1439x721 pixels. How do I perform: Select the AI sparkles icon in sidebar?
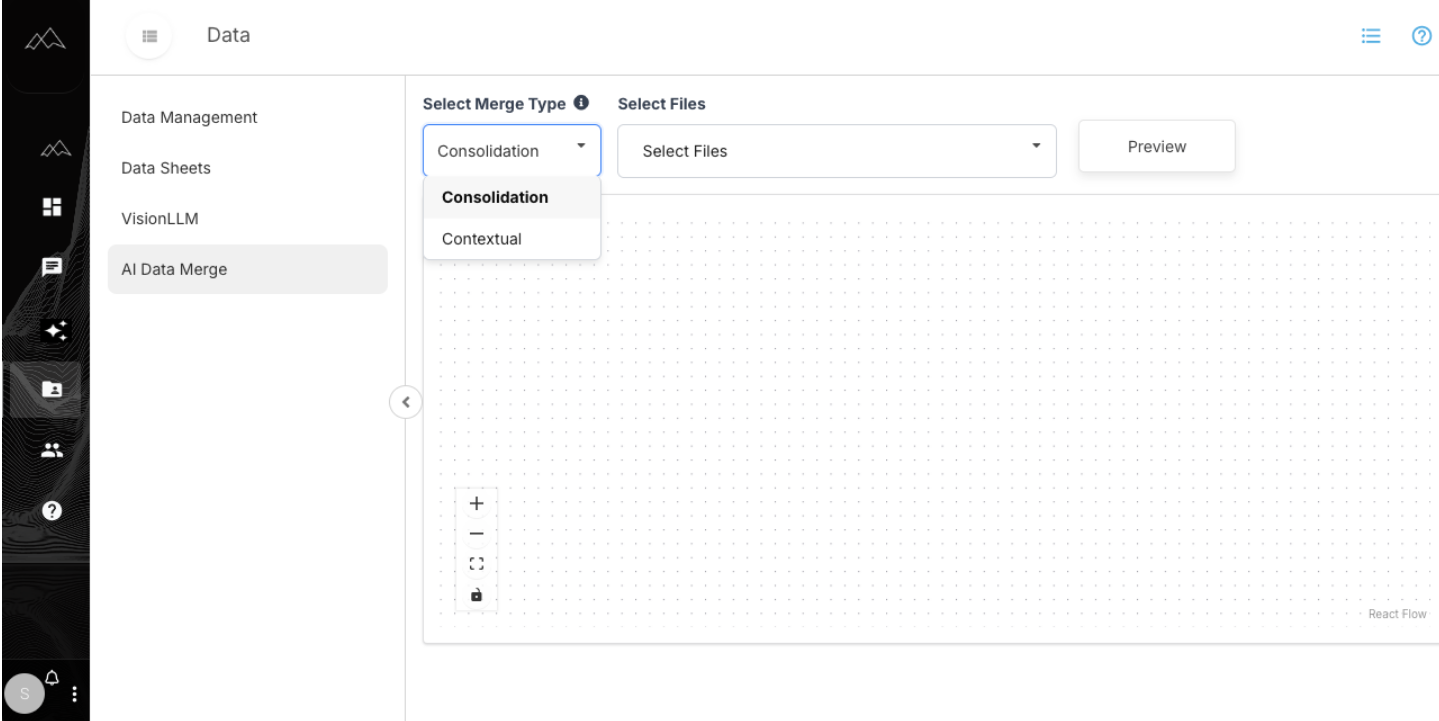click(x=55, y=330)
